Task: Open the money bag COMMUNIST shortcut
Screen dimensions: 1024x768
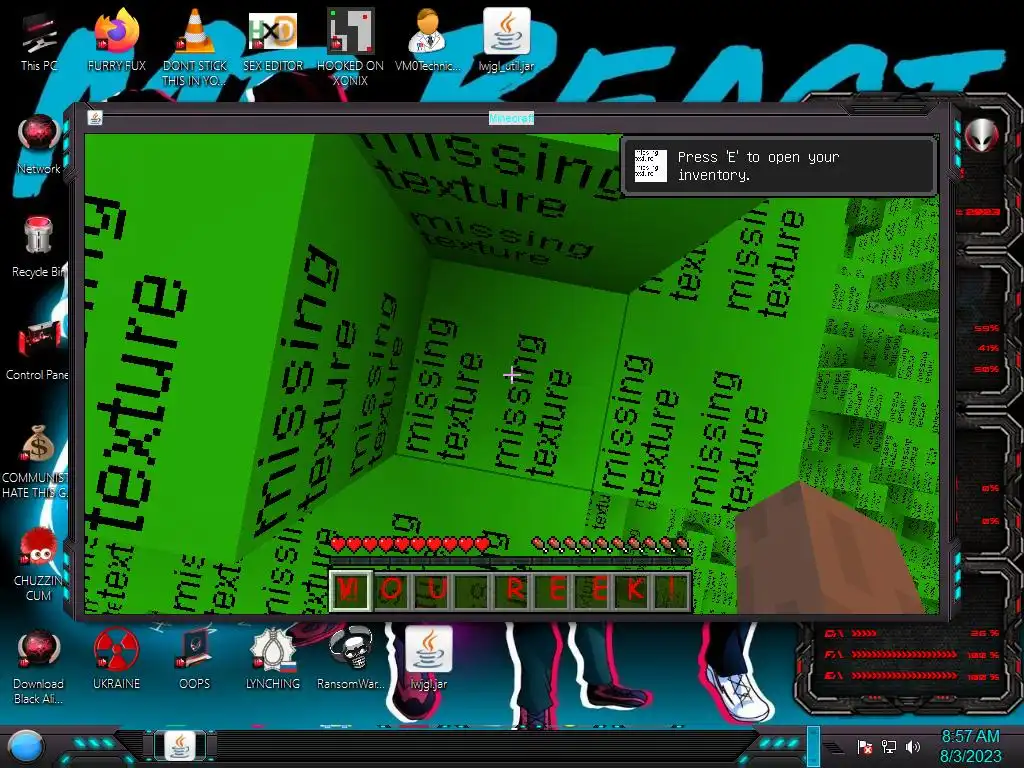Action: point(36,462)
